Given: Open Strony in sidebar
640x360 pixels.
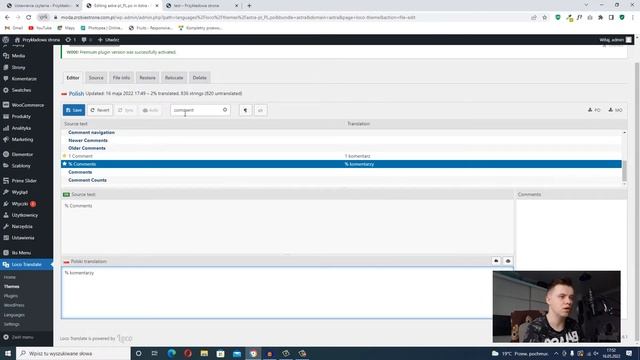Looking at the screenshot, I should pos(18,67).
